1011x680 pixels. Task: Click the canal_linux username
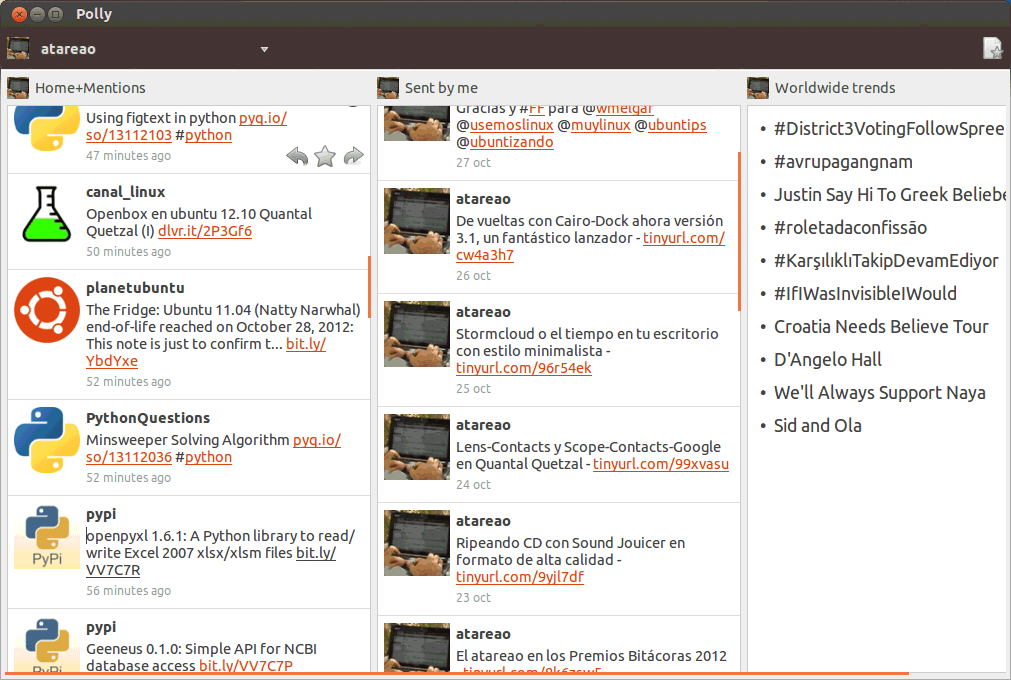(x=126, y=192)
